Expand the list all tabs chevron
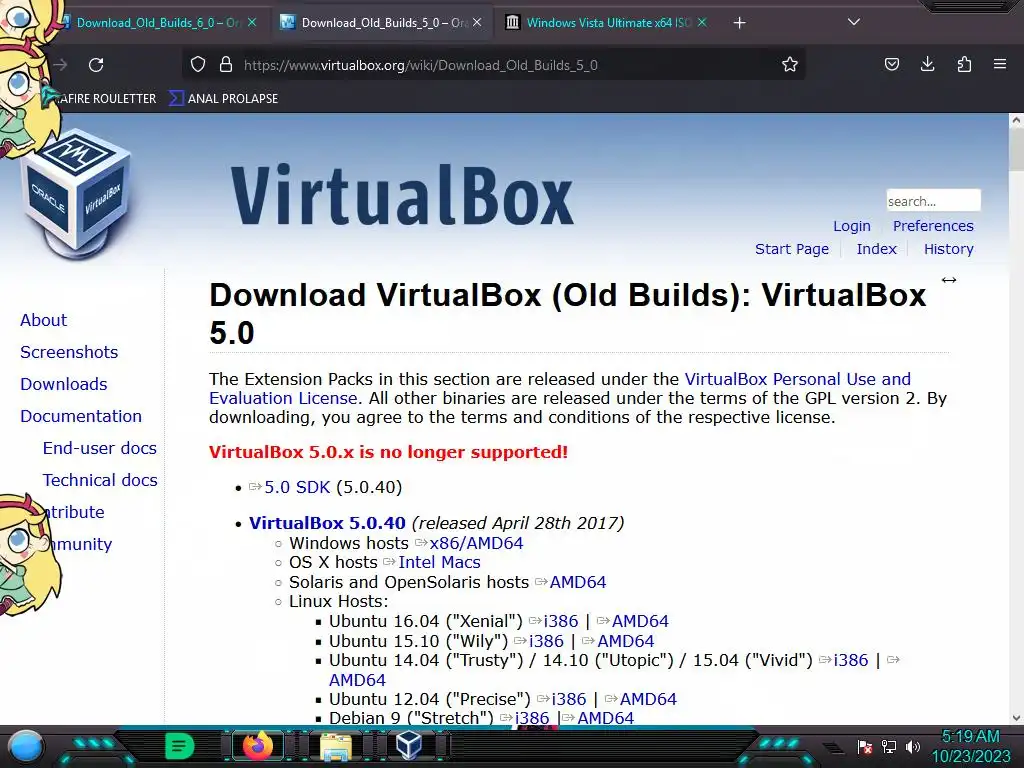The image size is (1024, 768). (854, 22)
